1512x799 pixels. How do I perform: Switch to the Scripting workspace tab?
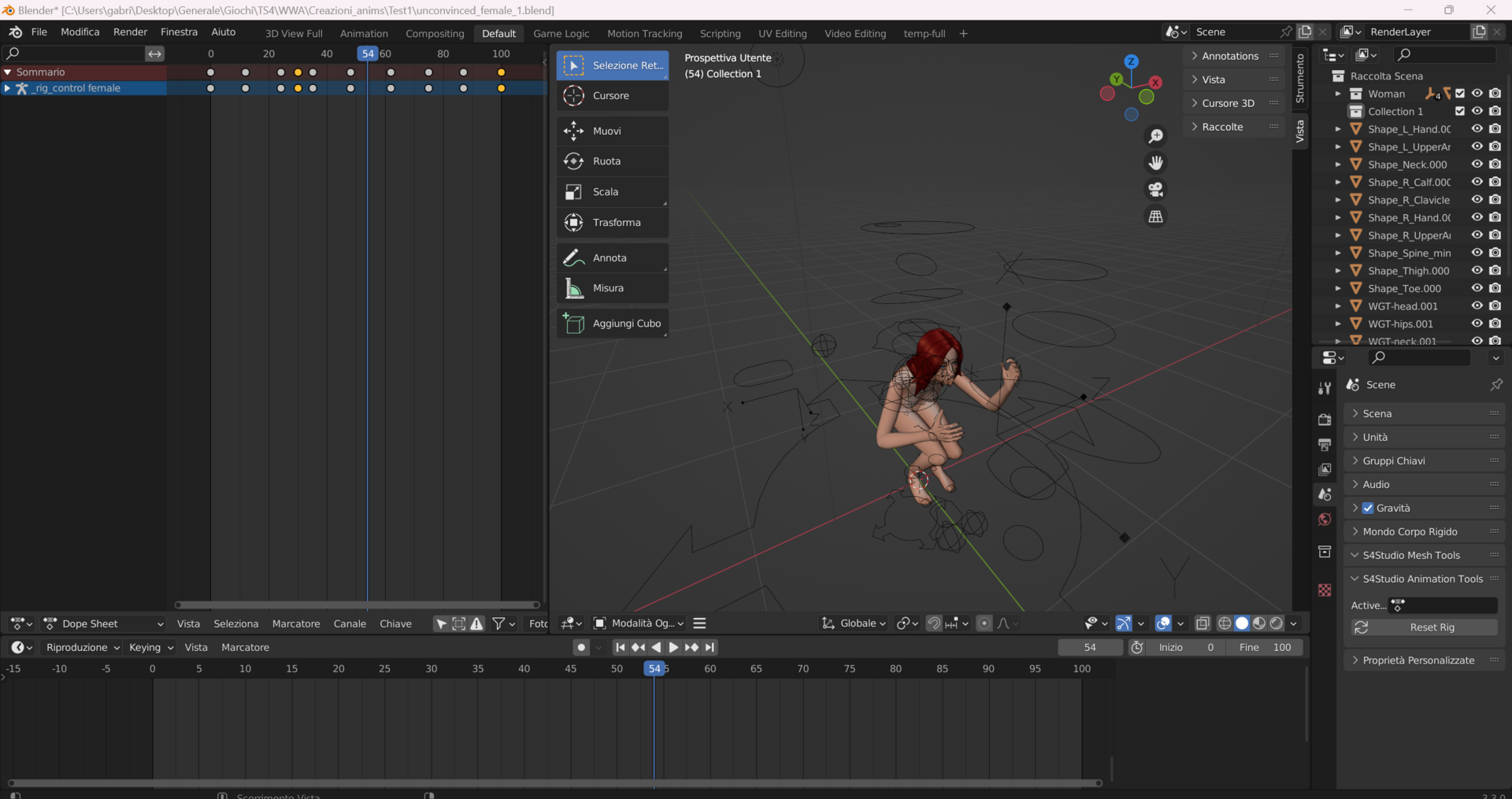(721, 33)
